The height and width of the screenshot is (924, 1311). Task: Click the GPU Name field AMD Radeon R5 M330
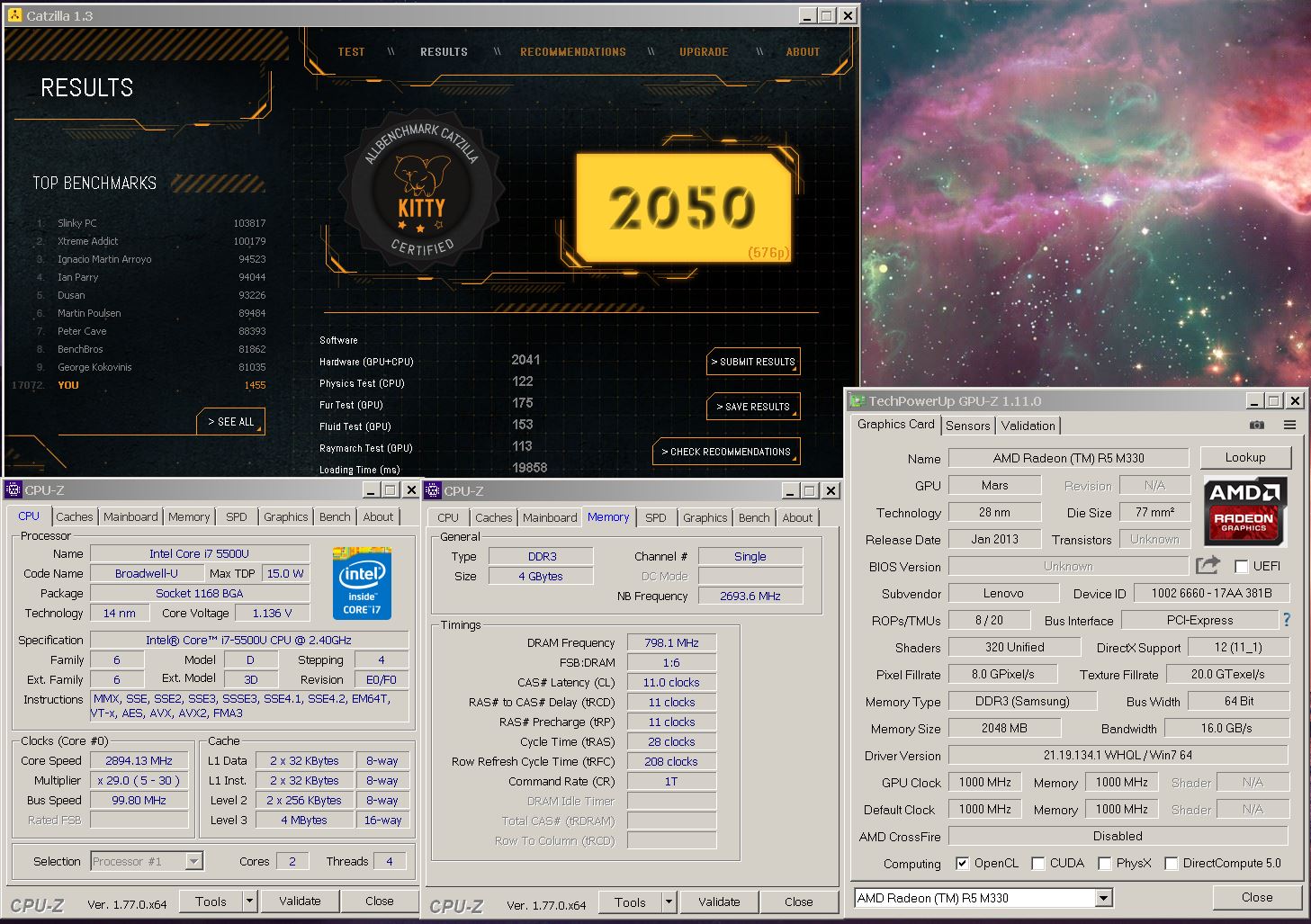click(1068, 458)
